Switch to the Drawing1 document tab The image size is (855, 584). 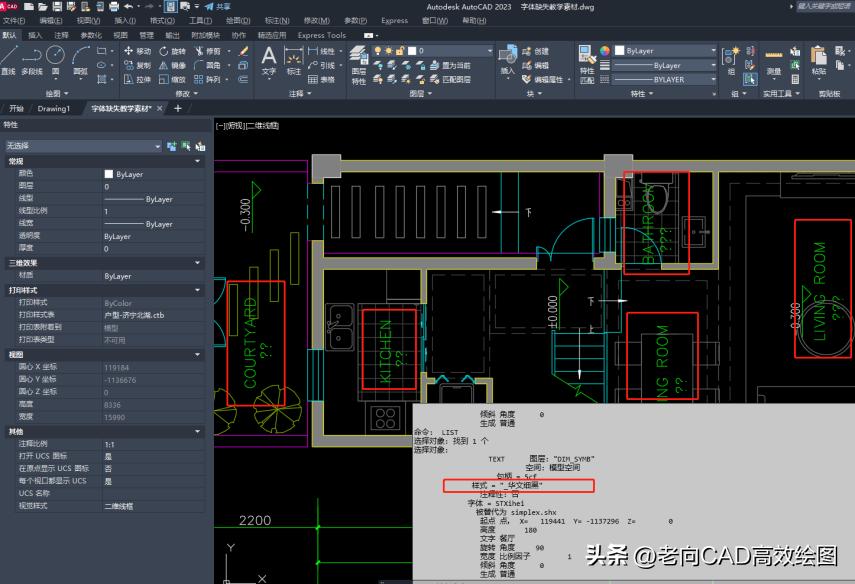[x=54, y=109]
